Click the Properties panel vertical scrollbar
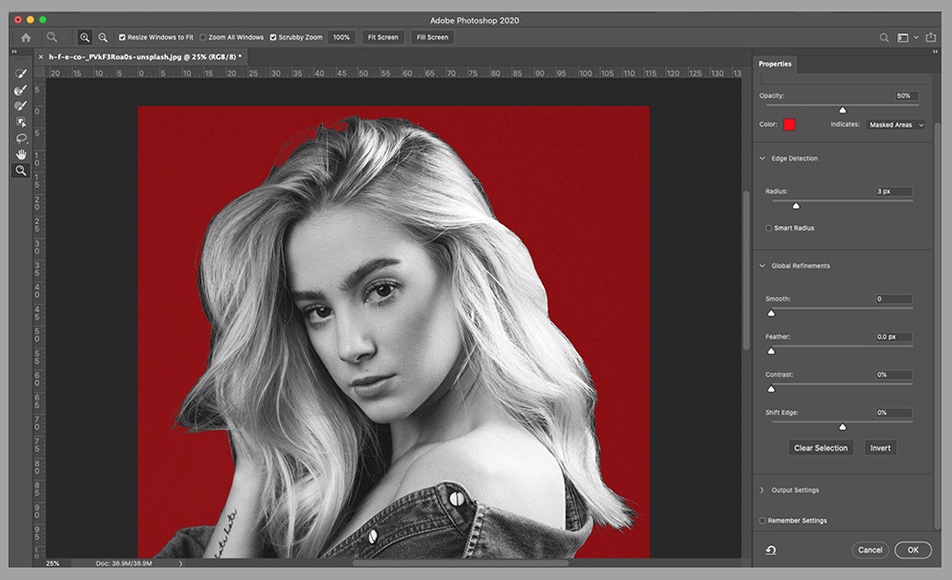This screenshot has height=580, width=952. 937,326
